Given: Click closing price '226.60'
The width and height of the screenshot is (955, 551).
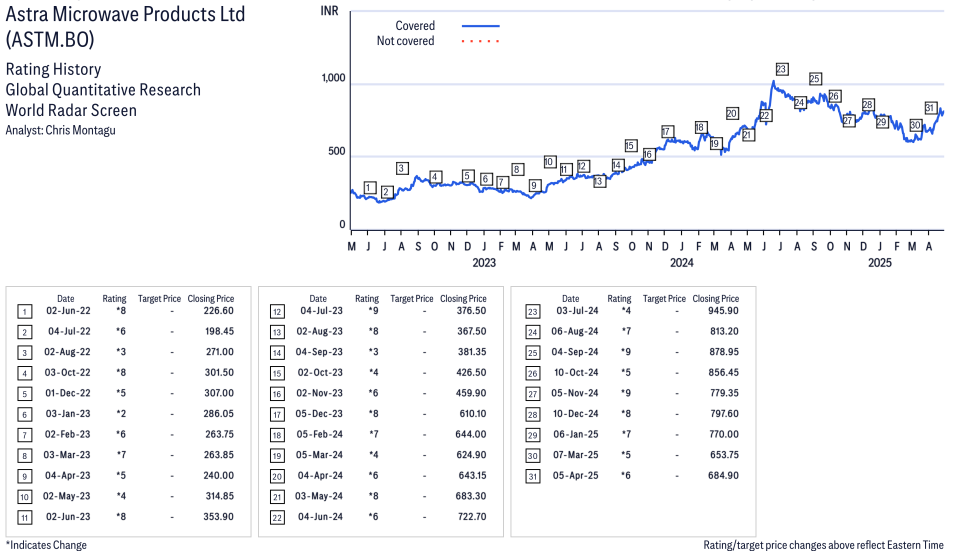Looking at the screenshot, I should pyautogui.click(x=219, y=311).
